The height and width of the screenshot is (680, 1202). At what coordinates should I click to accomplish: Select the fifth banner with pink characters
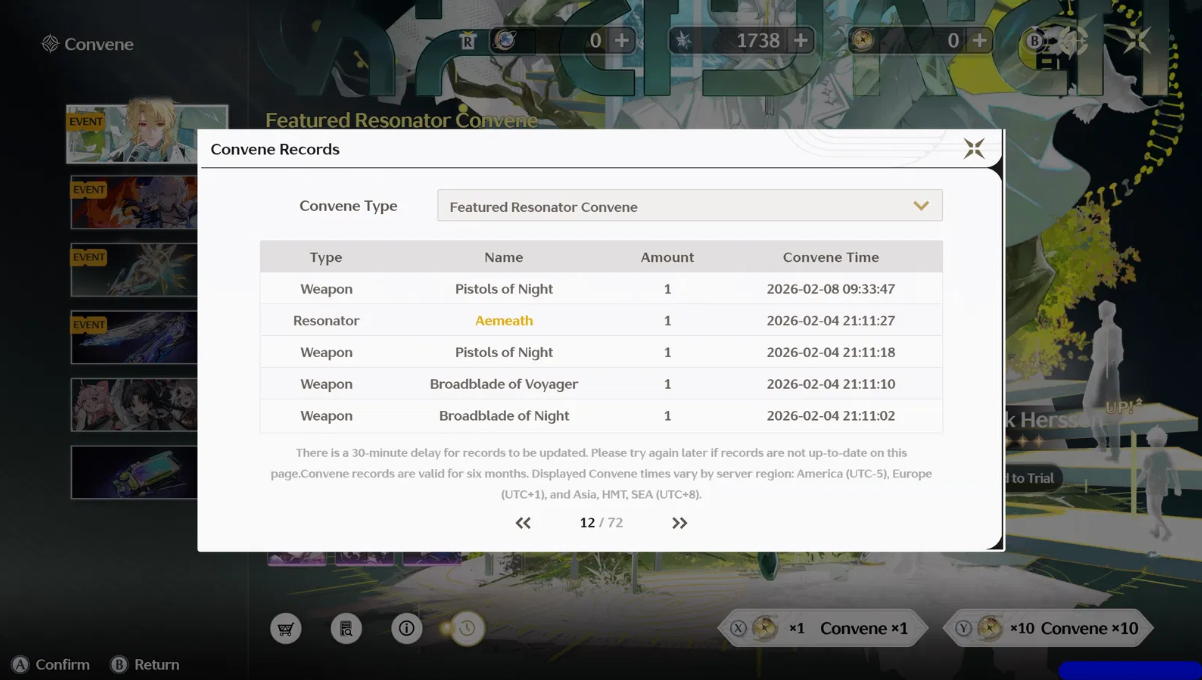click(134, 404)
